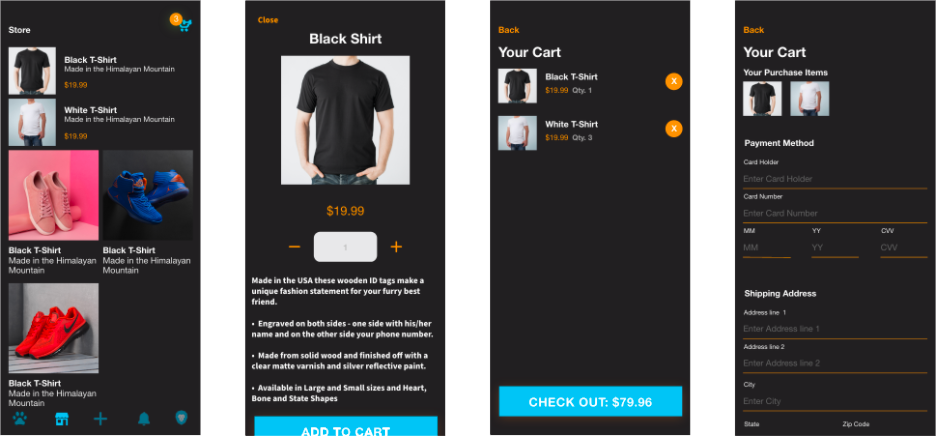Viewport: 937px width, 436px height.
Task: Go Back from the payment checkout screen
Action: click(754, 30)
